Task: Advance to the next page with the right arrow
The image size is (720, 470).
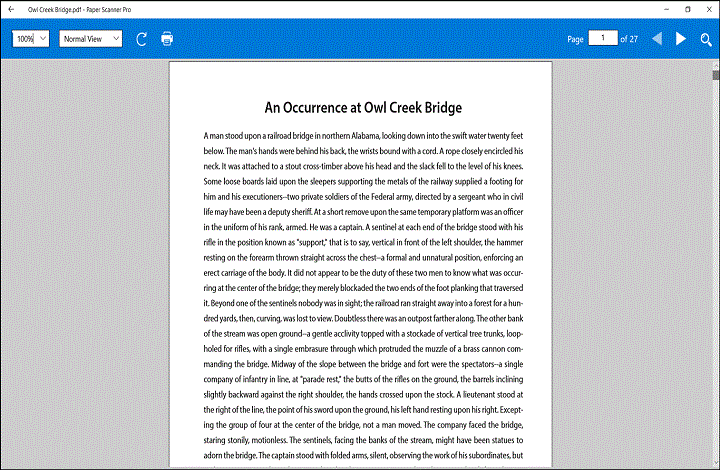Action: tap(681, 39)
